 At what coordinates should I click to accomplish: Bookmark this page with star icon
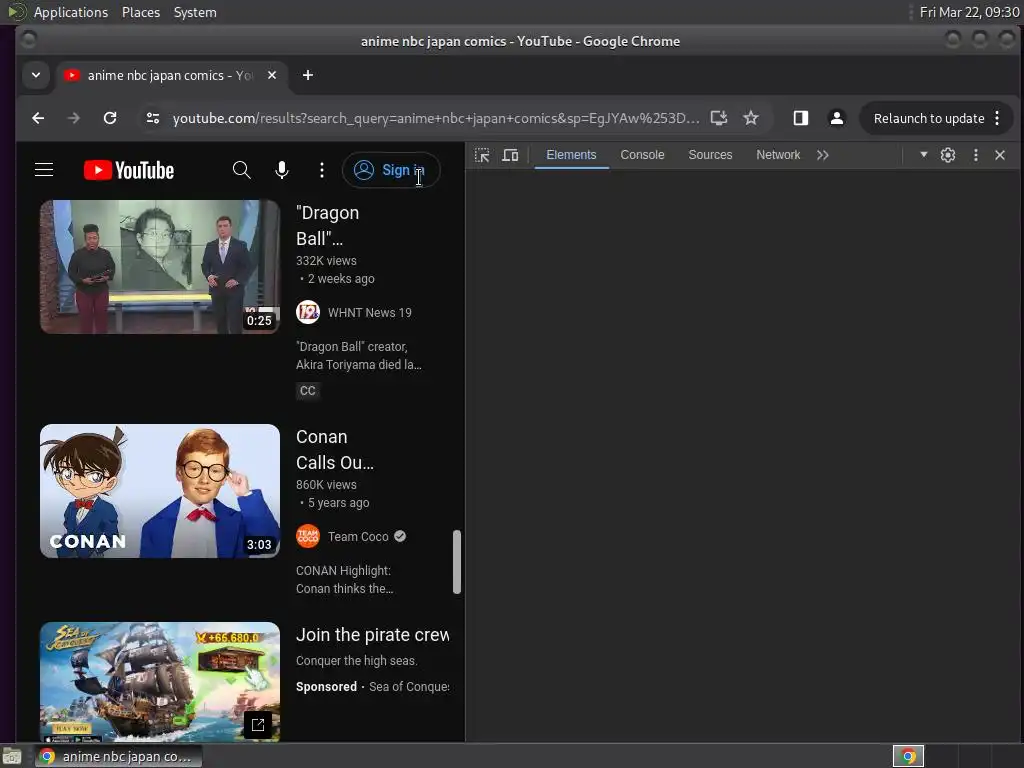pyautogui.click(x=751, y=118)
